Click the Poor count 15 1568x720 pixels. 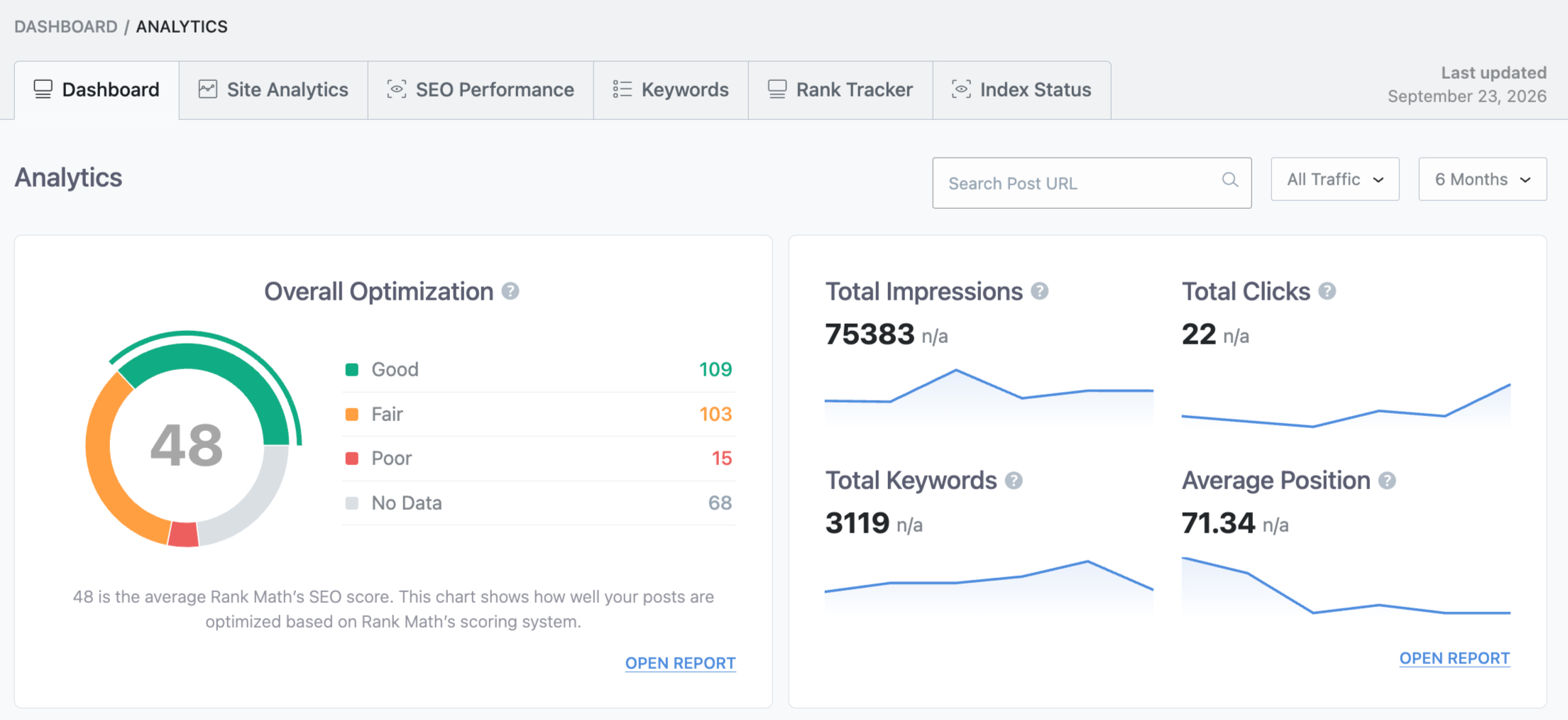(721, 459)
